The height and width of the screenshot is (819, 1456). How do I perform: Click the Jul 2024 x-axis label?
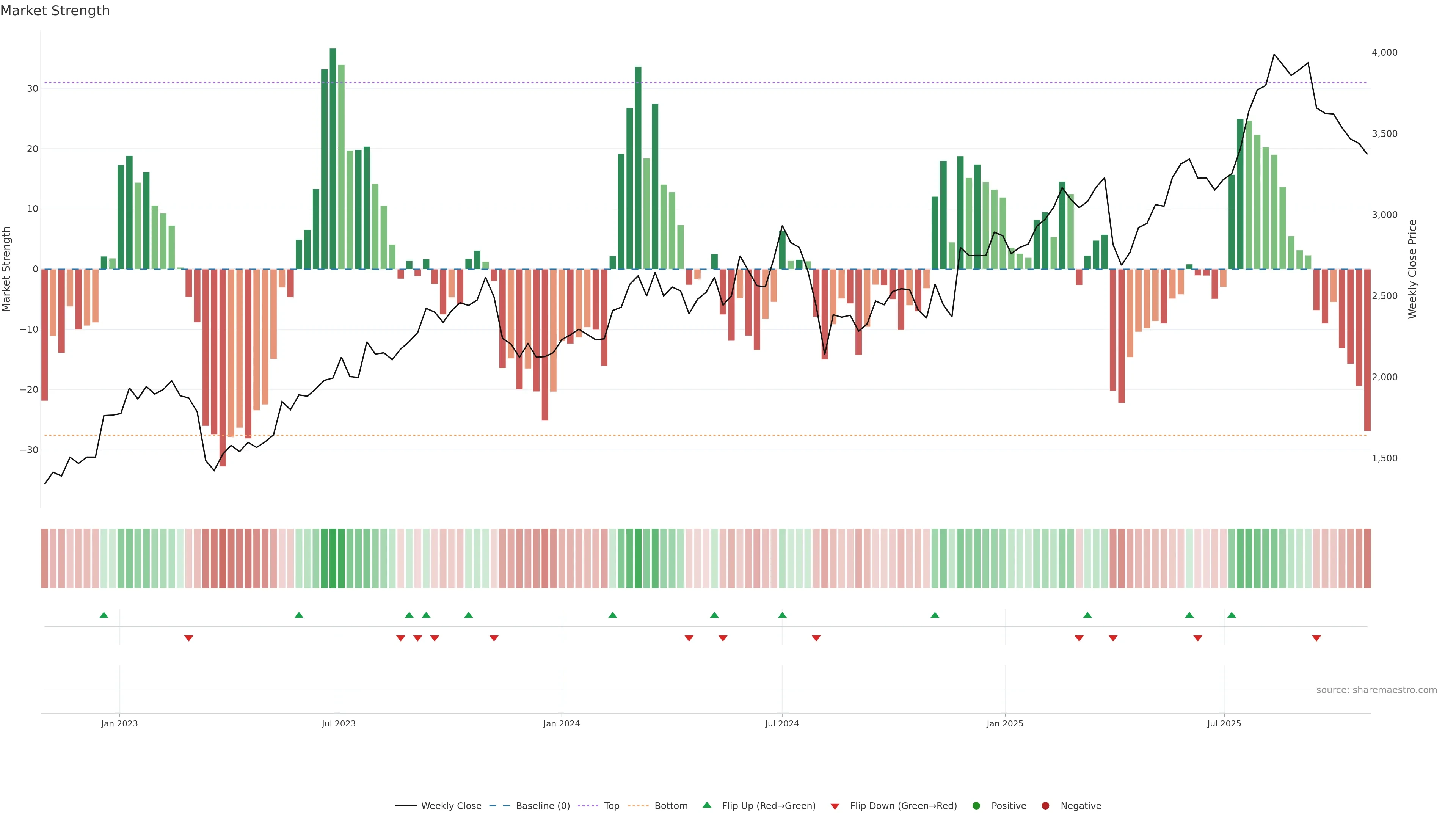pos(782,723)
